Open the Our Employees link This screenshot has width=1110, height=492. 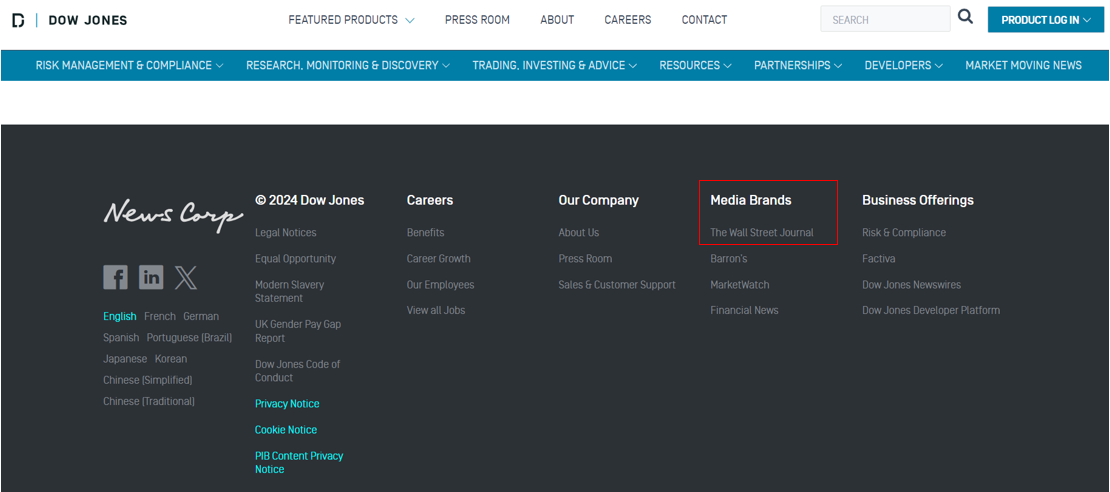tap(440, 285)
